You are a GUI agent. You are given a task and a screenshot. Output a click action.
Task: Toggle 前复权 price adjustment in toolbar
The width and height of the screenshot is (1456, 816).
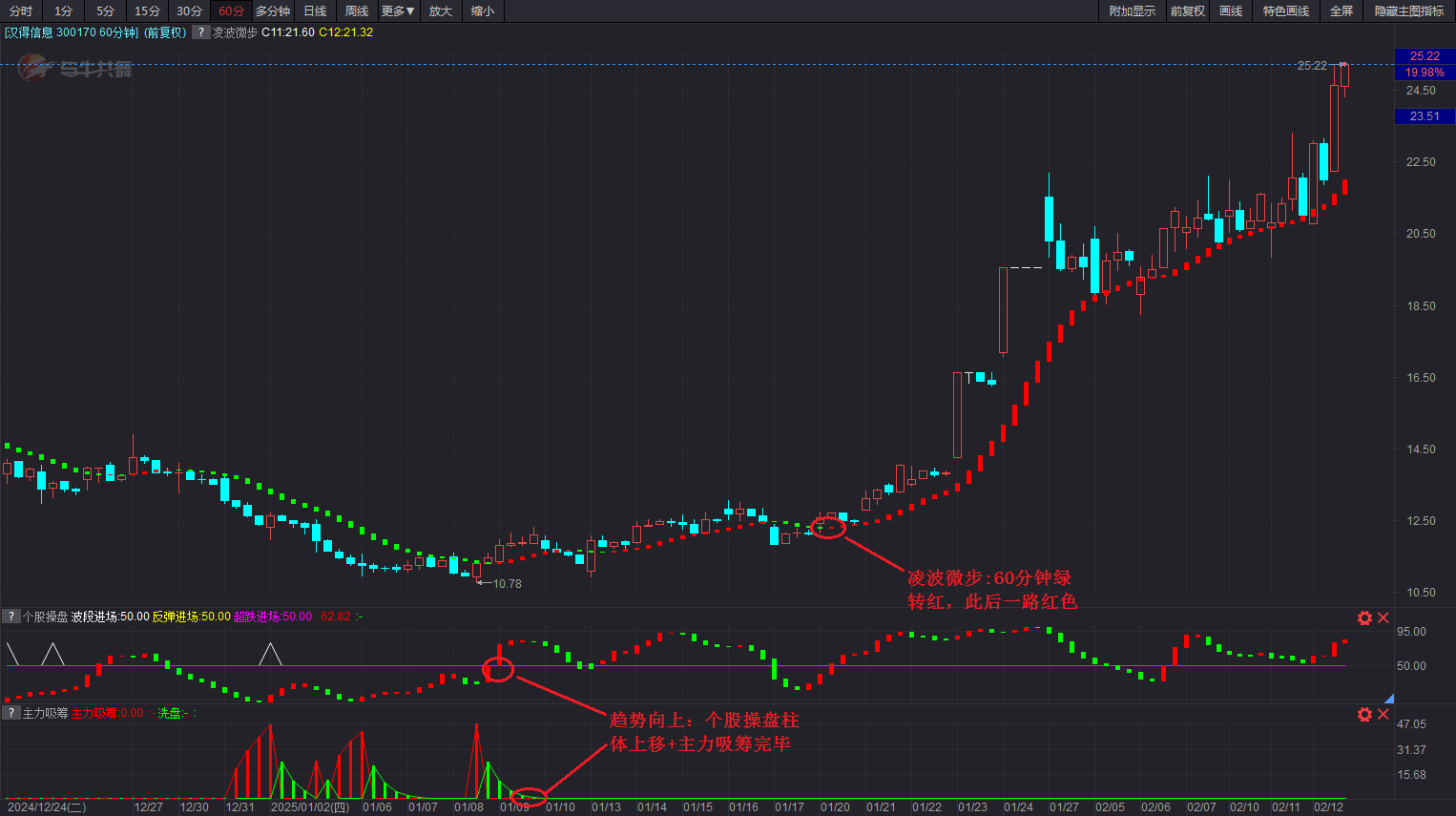pos(1188,11)
